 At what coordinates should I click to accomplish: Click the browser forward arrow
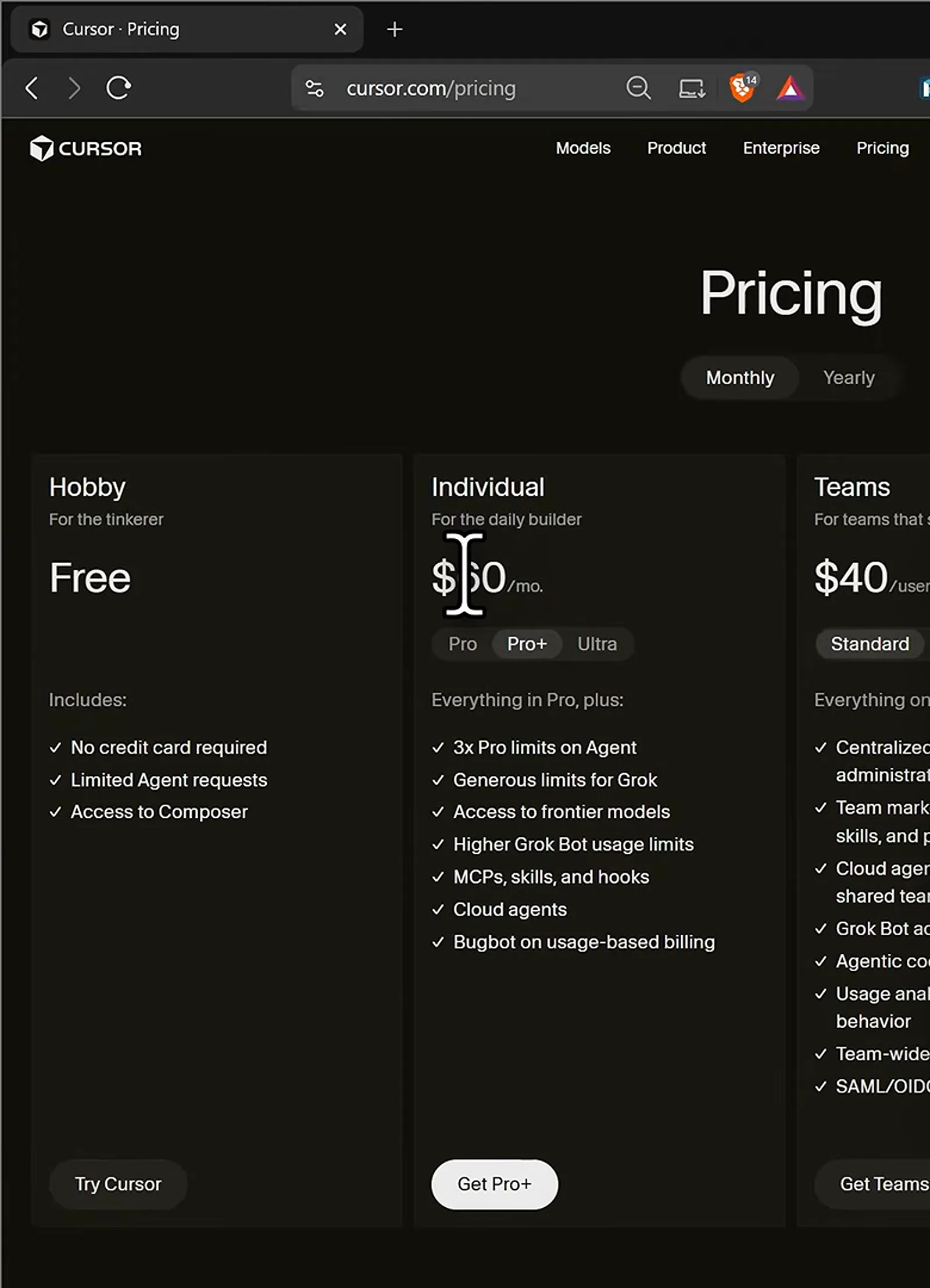[x=74, y=88]
